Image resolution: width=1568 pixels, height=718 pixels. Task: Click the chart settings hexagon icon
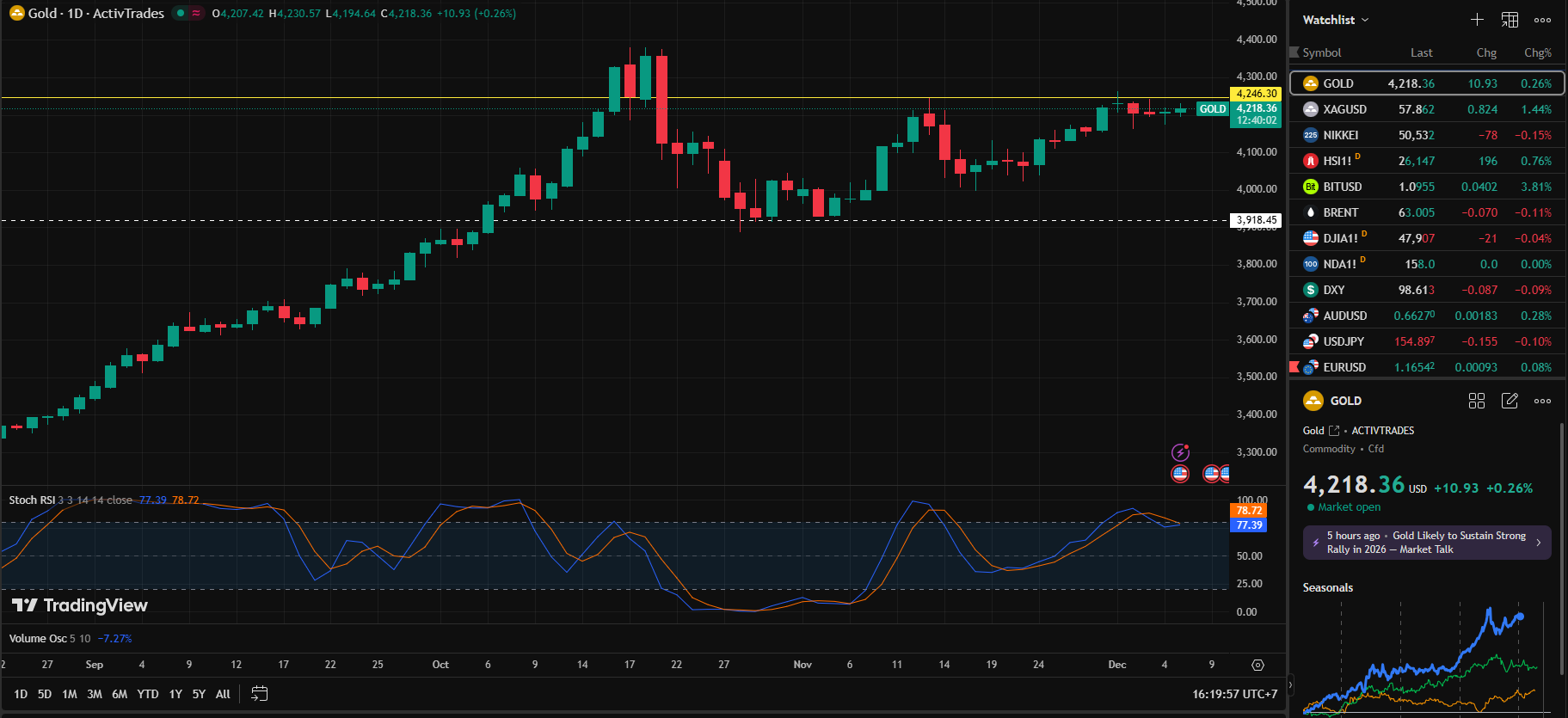tap(1257, 665)
